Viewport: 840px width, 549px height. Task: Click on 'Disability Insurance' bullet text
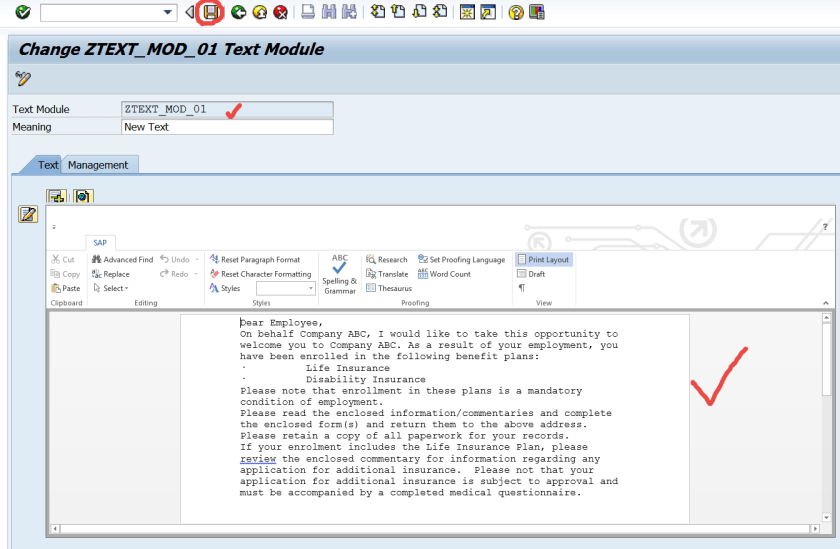[x=365, y=379]
